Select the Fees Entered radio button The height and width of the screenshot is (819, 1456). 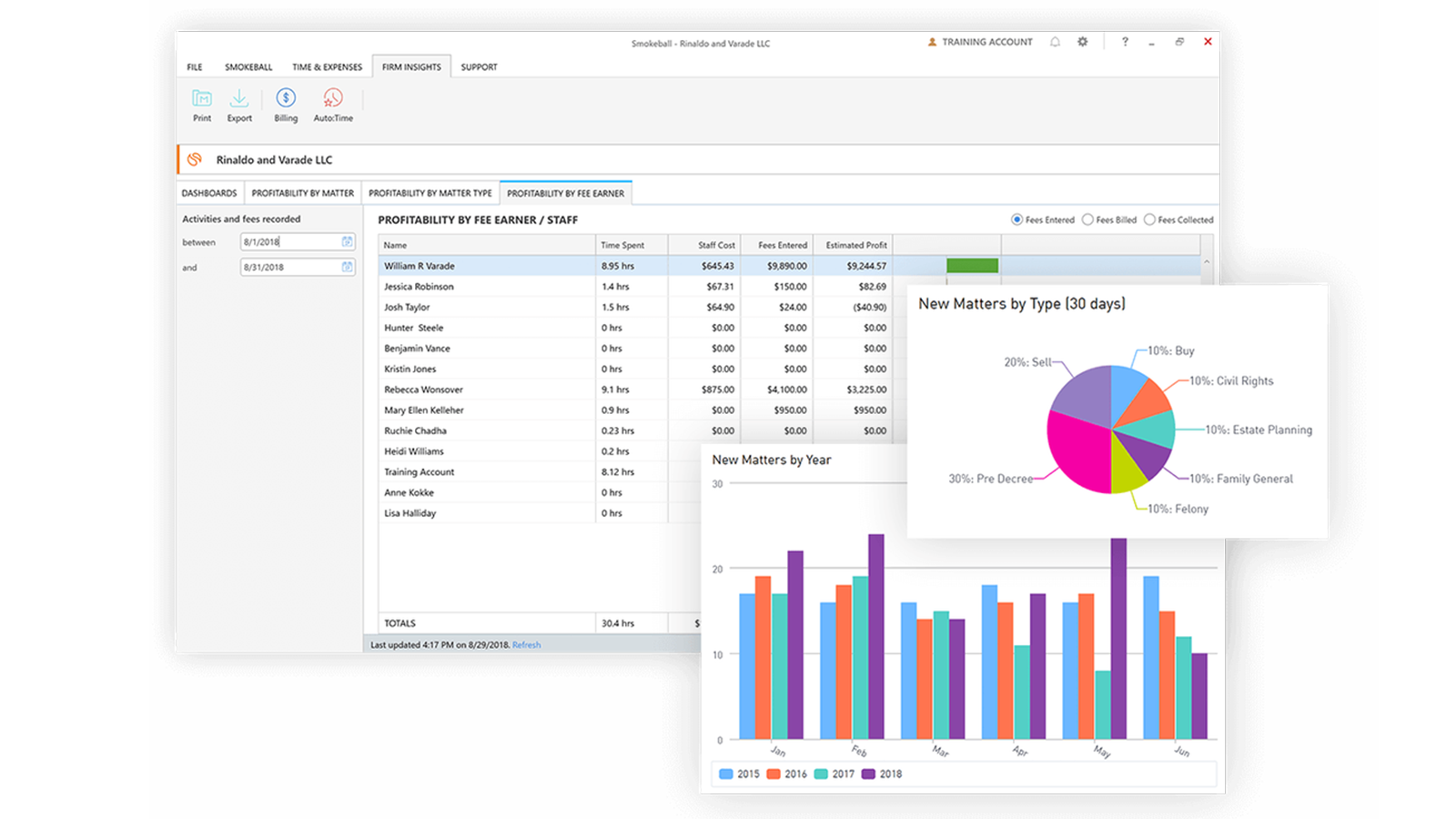tap(1016, 219)
